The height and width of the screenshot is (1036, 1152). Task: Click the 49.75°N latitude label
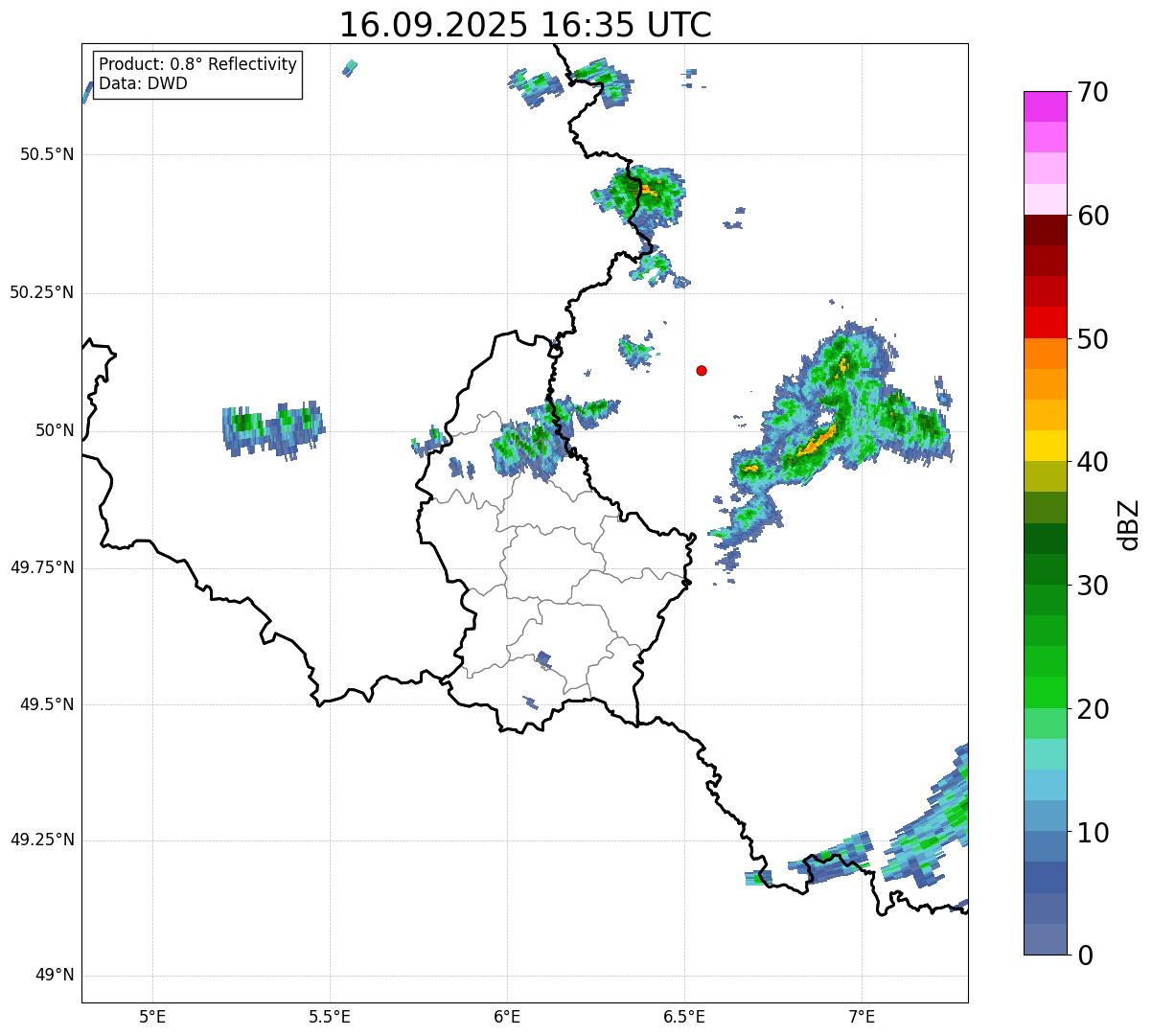41,567
